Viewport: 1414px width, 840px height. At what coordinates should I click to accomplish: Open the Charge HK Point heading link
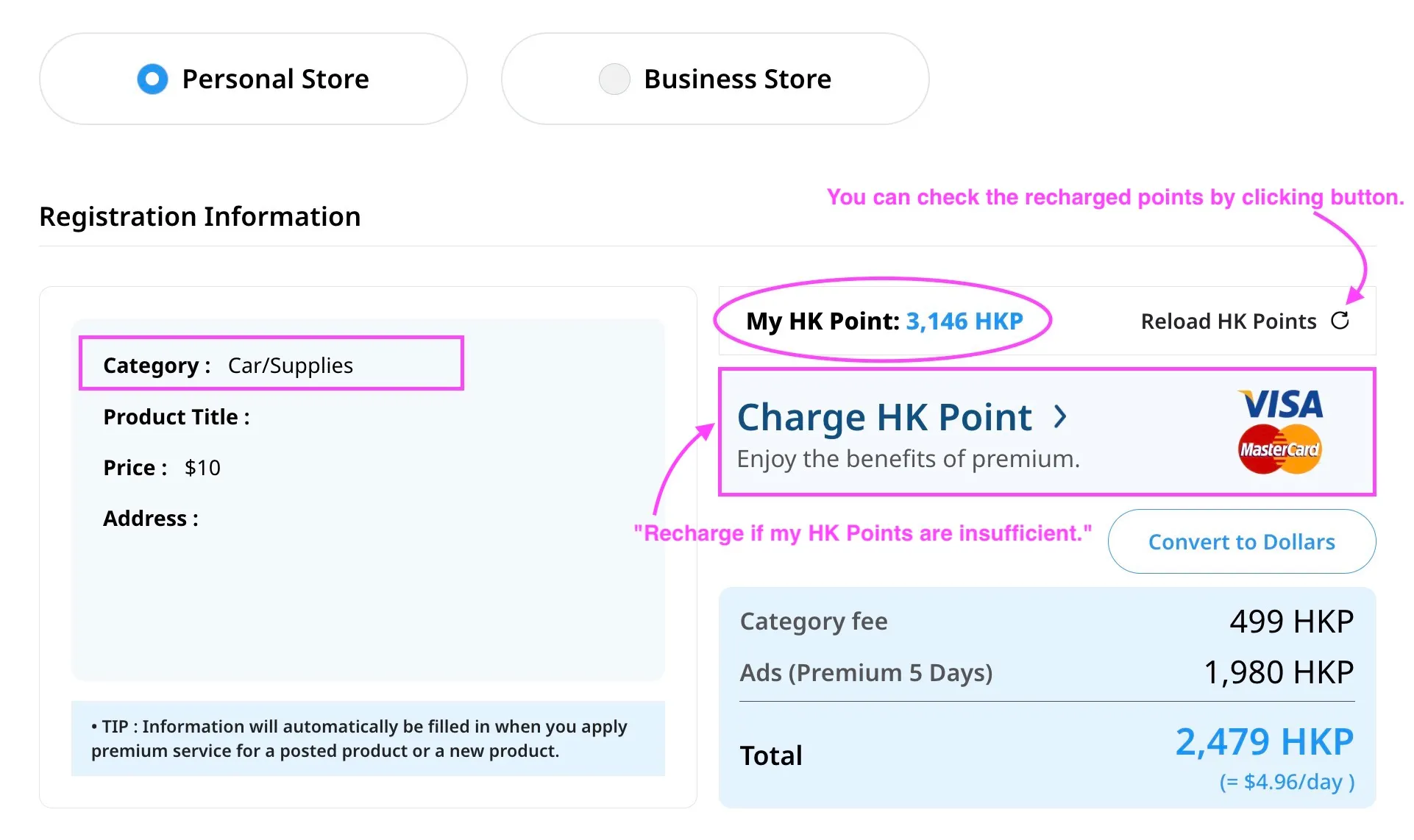coord(884,417)
